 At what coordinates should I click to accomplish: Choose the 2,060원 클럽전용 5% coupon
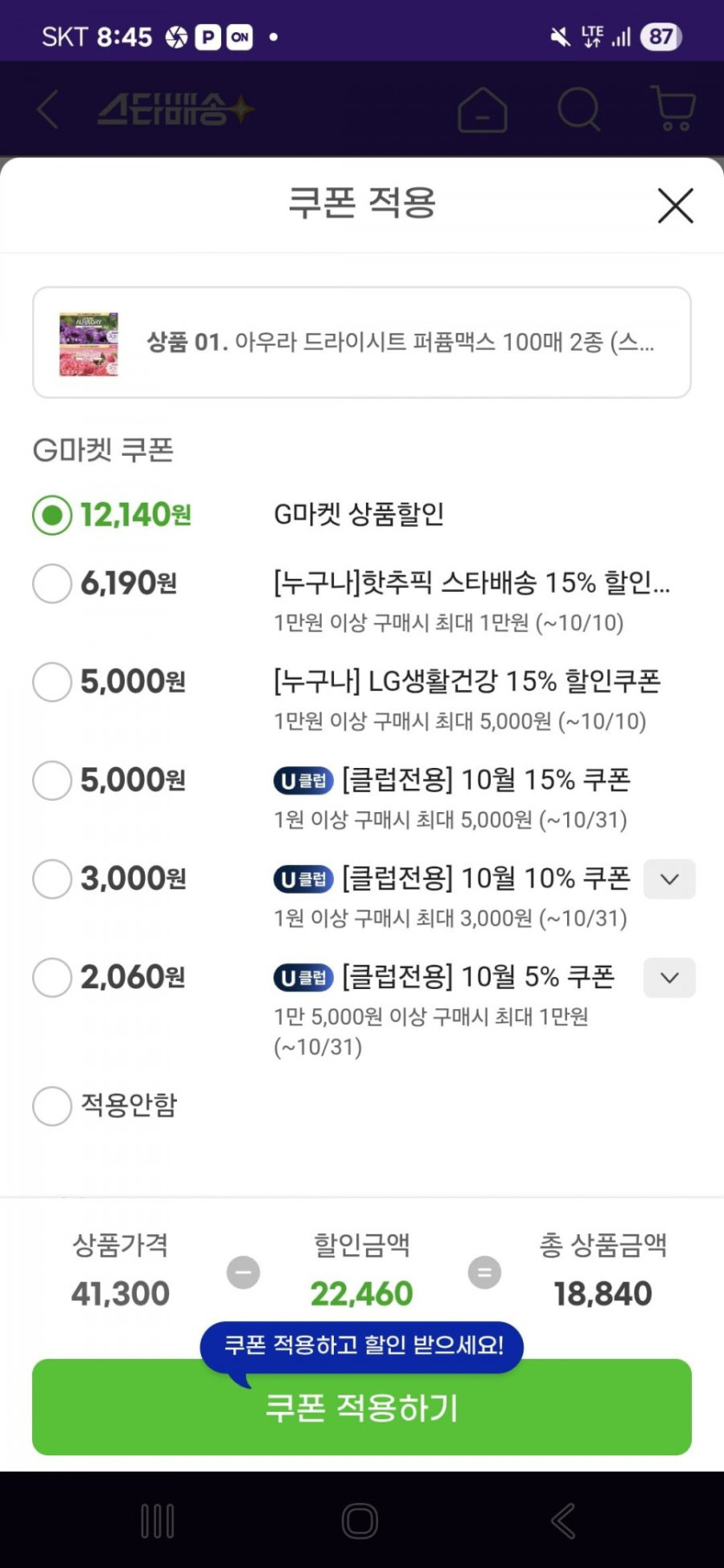click(x=52, y=978)
